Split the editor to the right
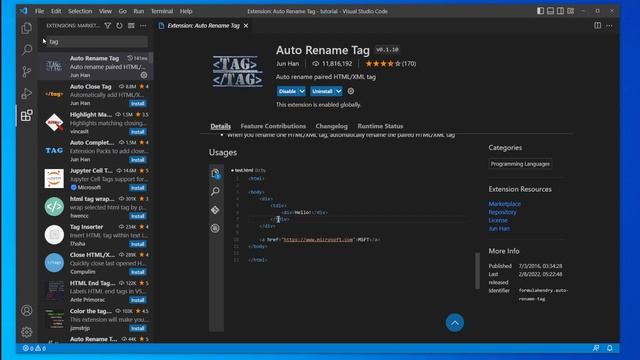Image resolution: width=640 pixels, height=360 pixels. 598,26
